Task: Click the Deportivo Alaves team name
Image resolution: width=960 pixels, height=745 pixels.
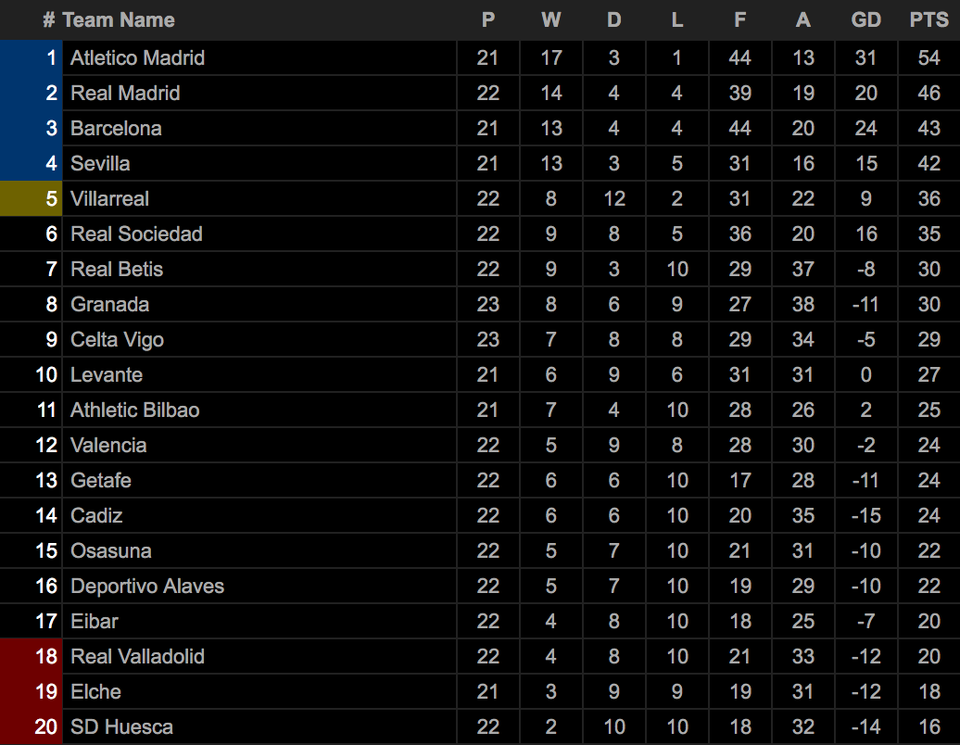Action: pyautogui.click(x=148, y=586)
